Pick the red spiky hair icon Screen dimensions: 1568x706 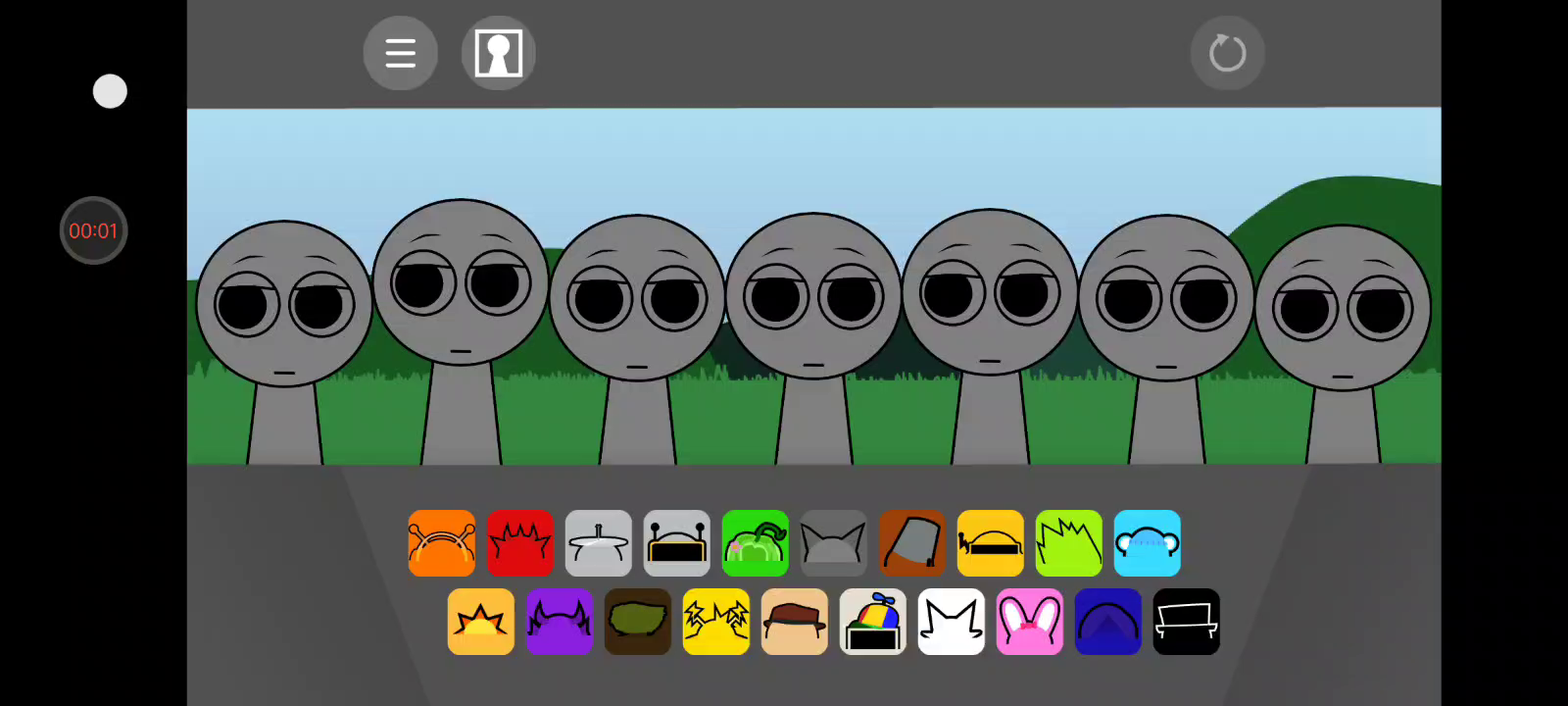[520, 543]
